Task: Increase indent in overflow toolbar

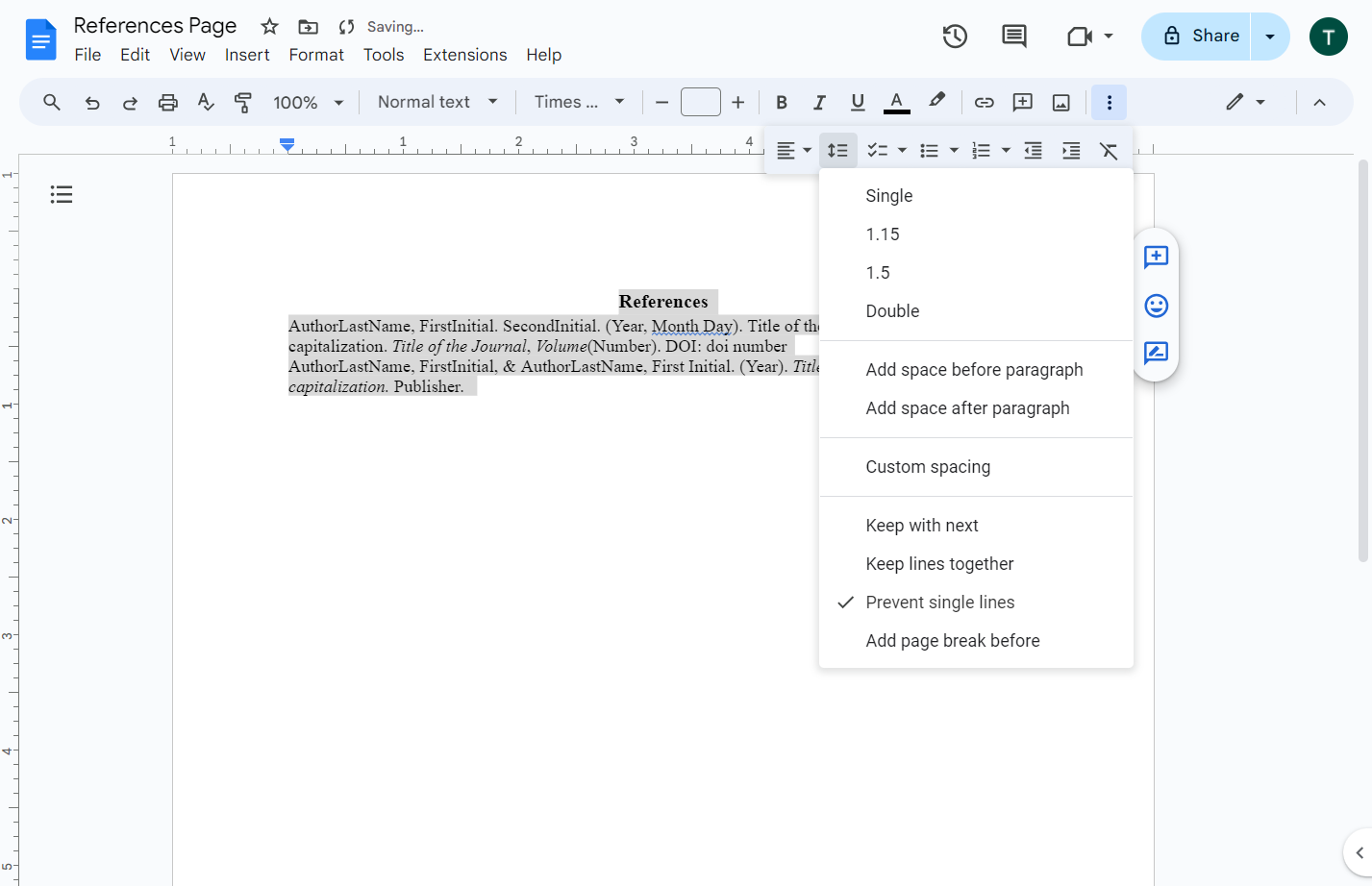Action: click(1071, 151)
